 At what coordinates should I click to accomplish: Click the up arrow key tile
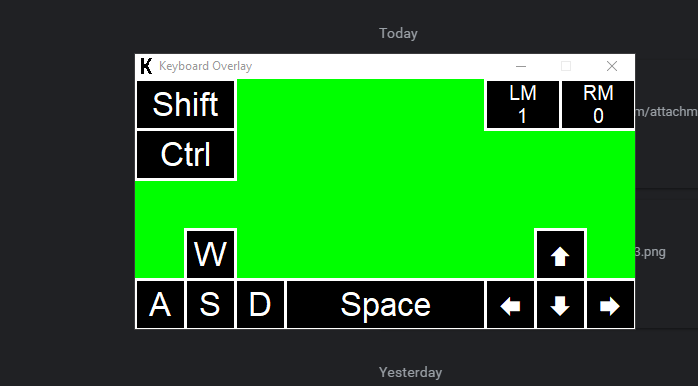tap(560, 254)
